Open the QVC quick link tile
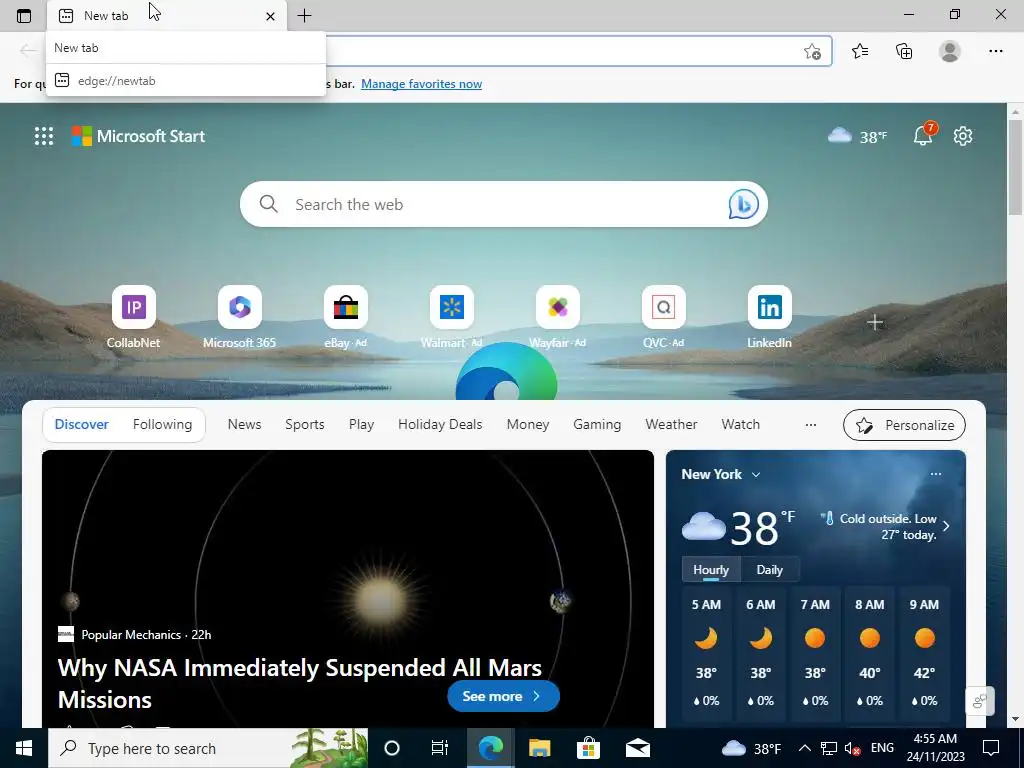Viewport: 1024px width, 768px height. pyautogui.click(x=664, y=317)
